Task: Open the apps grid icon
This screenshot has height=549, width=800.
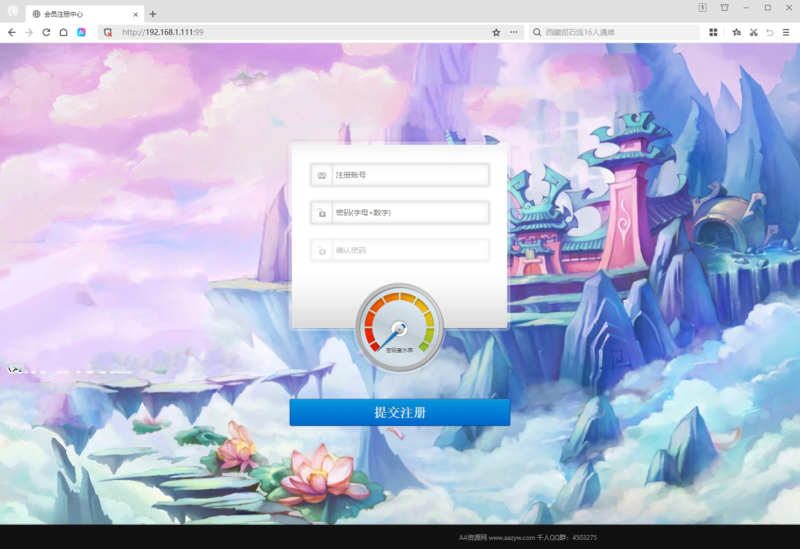Action: [x=713, y=32]
